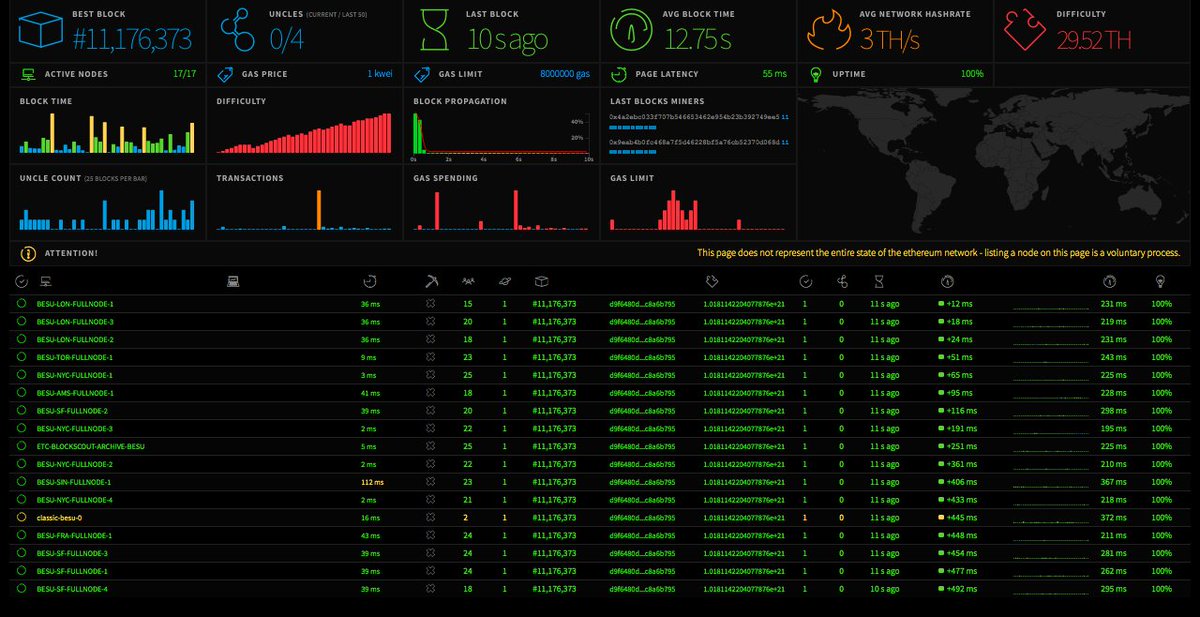Click the Uncles branching icon

238,31
